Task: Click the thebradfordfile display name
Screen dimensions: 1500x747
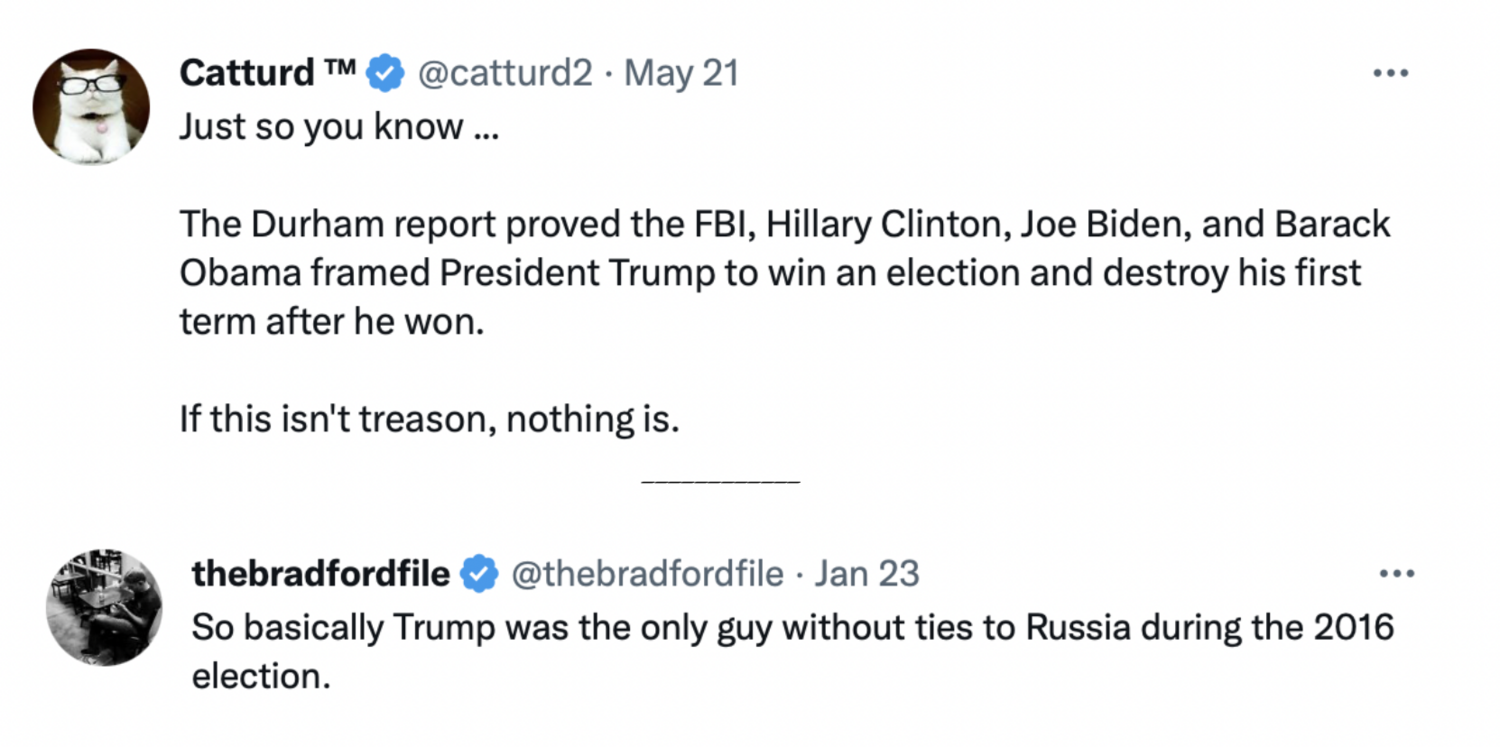Action: click(321, 574)
